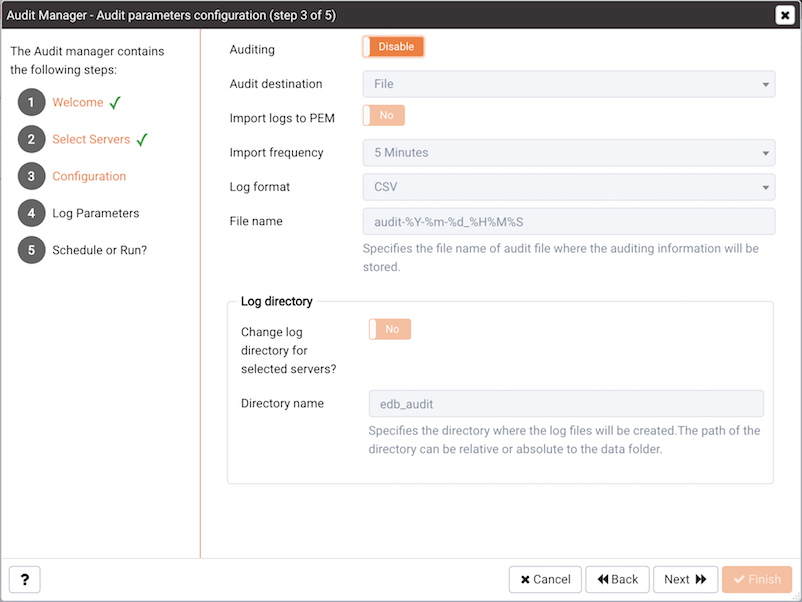Image resolution: width=802 pixels, height=602 pixels.
Task: Click the Log directory group title
Action: click(x=277, y=301)
